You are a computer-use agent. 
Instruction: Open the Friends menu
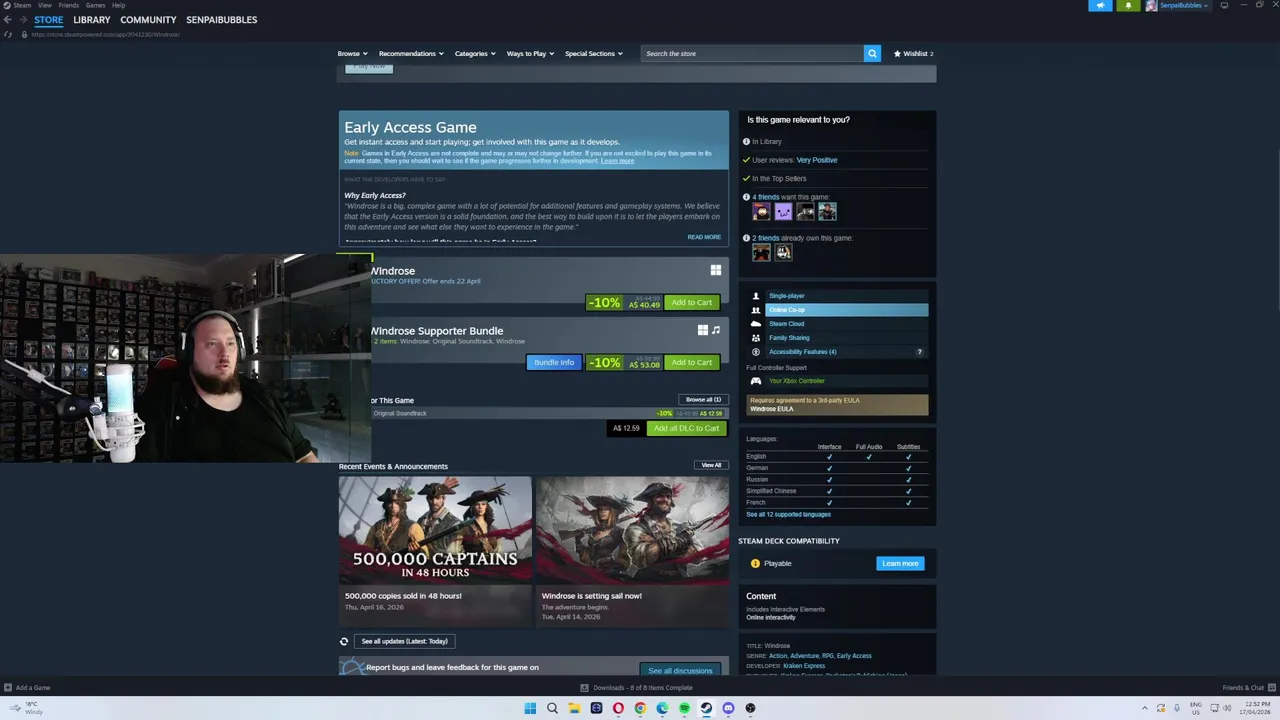(x=69, y=5)
